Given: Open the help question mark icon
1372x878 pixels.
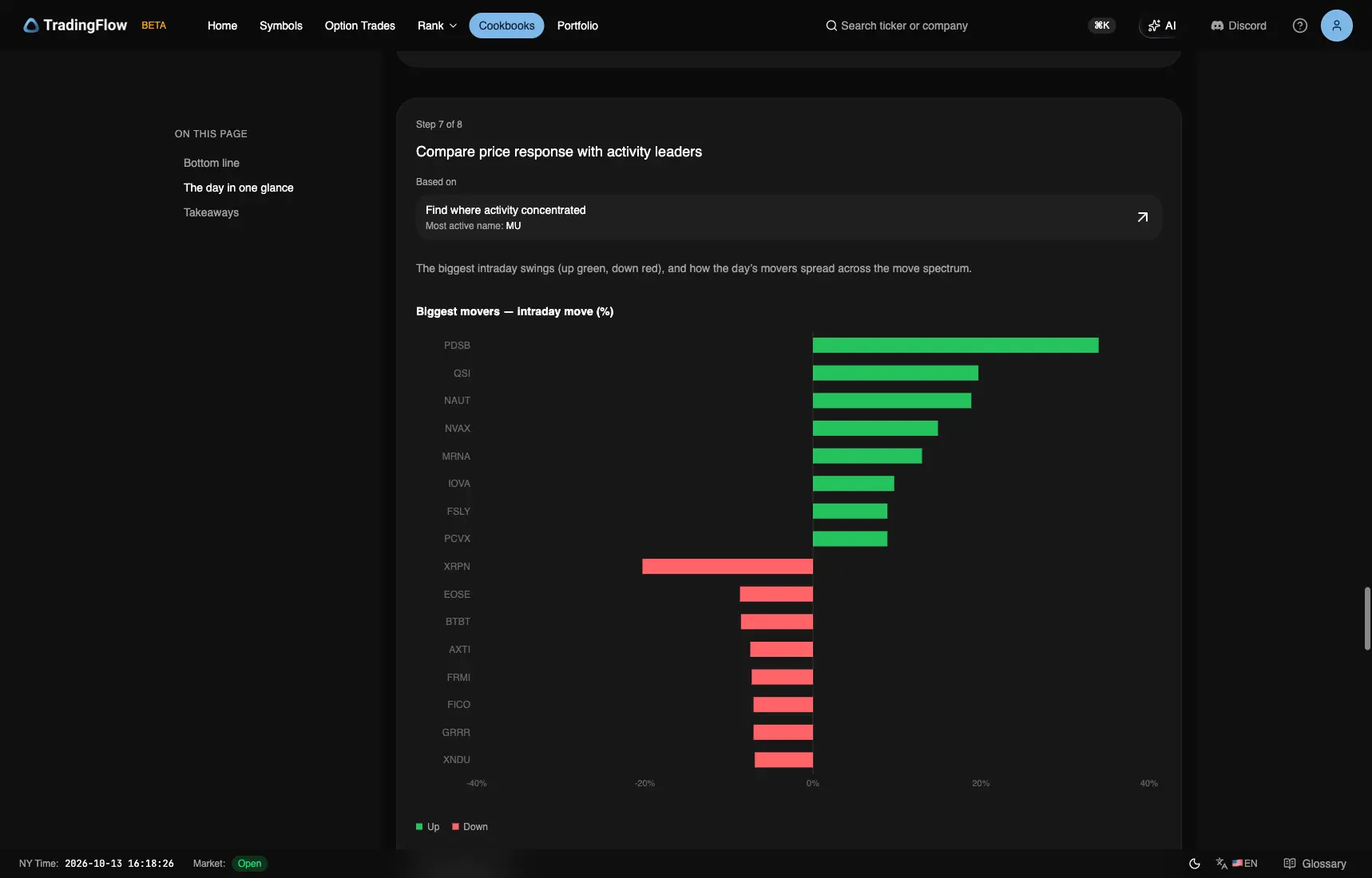Looking at the screenshot, I should (1300, 26).
